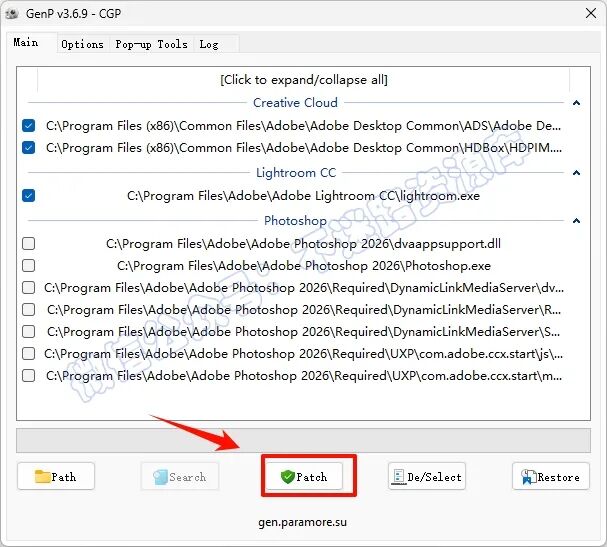Image resolution: width=607 pixels, height=547 pixels.
Task: Click the green shield Patch icon
Action: 288,477
